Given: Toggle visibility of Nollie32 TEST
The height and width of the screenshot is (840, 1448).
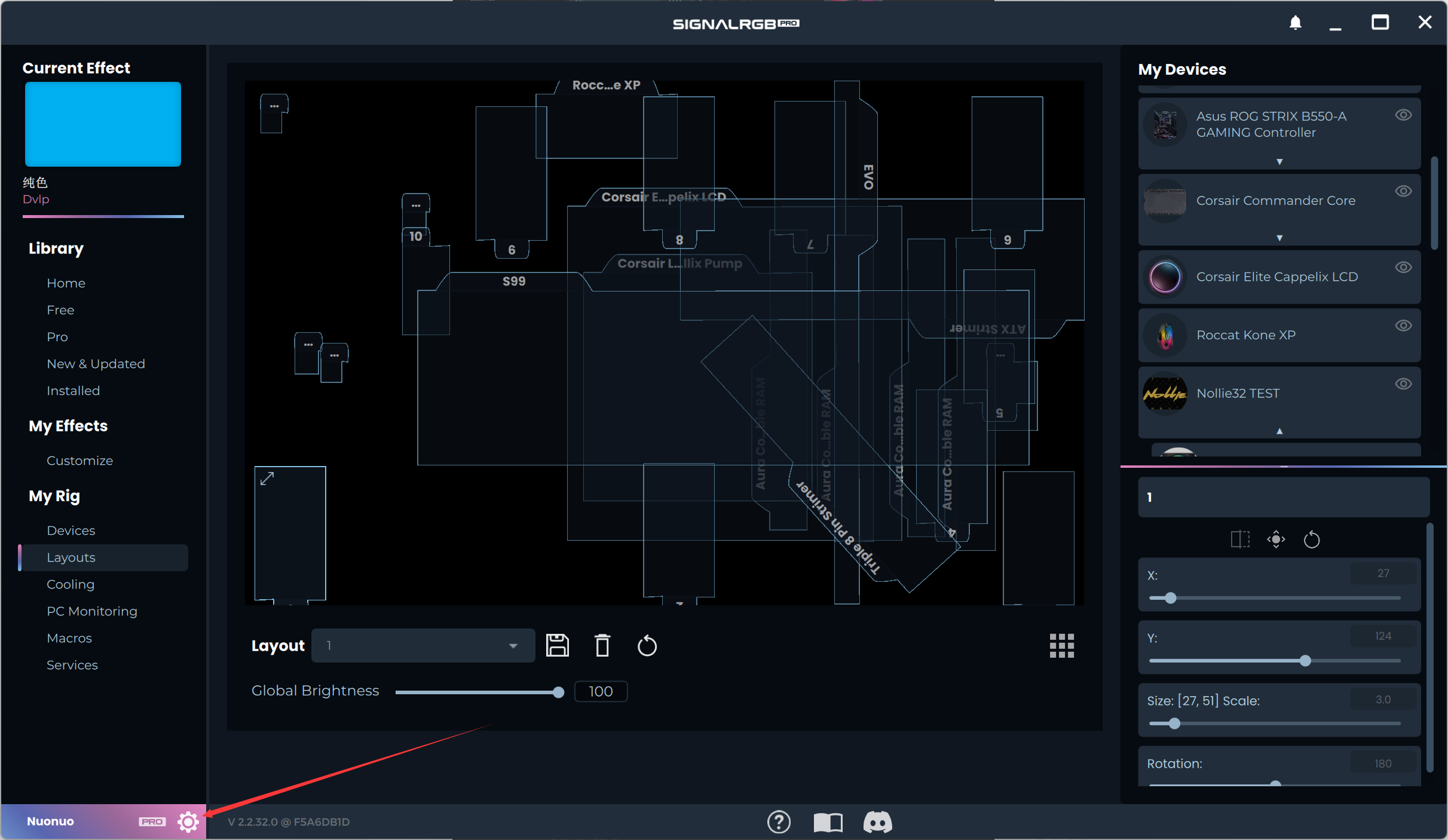Looking at the screenshot, I should tap(1403, 384).
